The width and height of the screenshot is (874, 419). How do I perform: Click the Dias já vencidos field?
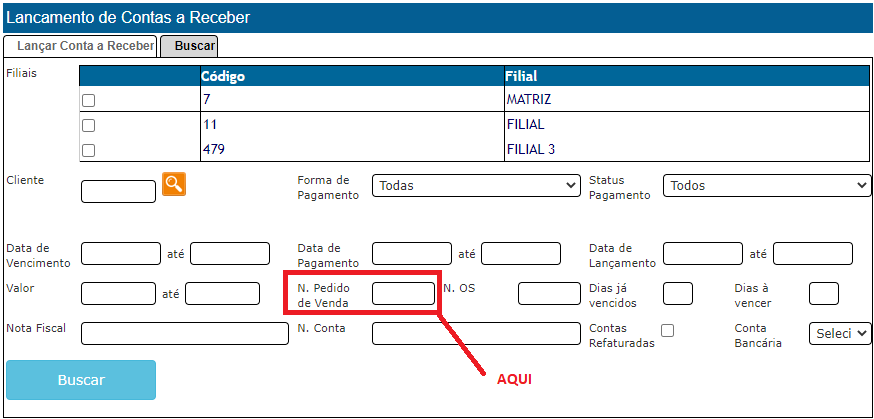[678, 293]
